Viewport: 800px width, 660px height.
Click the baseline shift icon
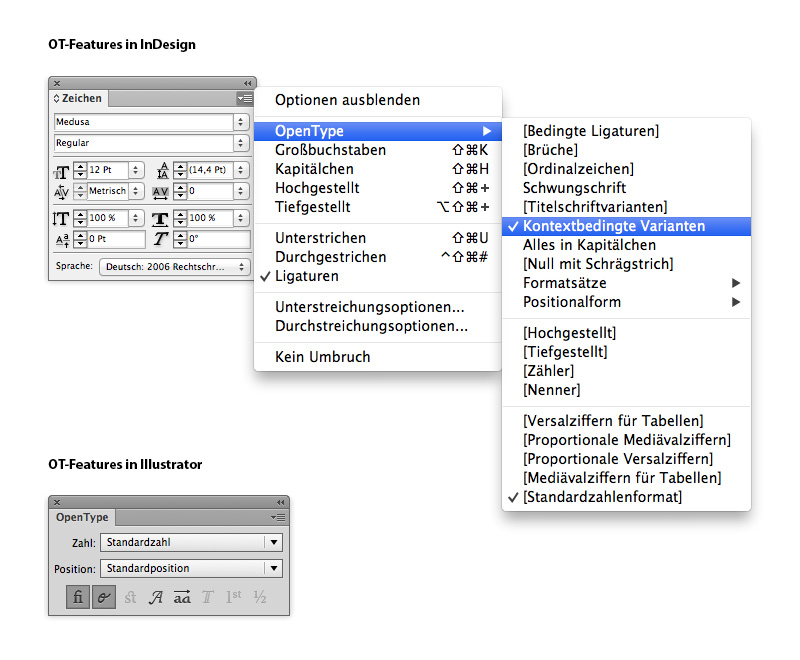click(x=62, y=240)
